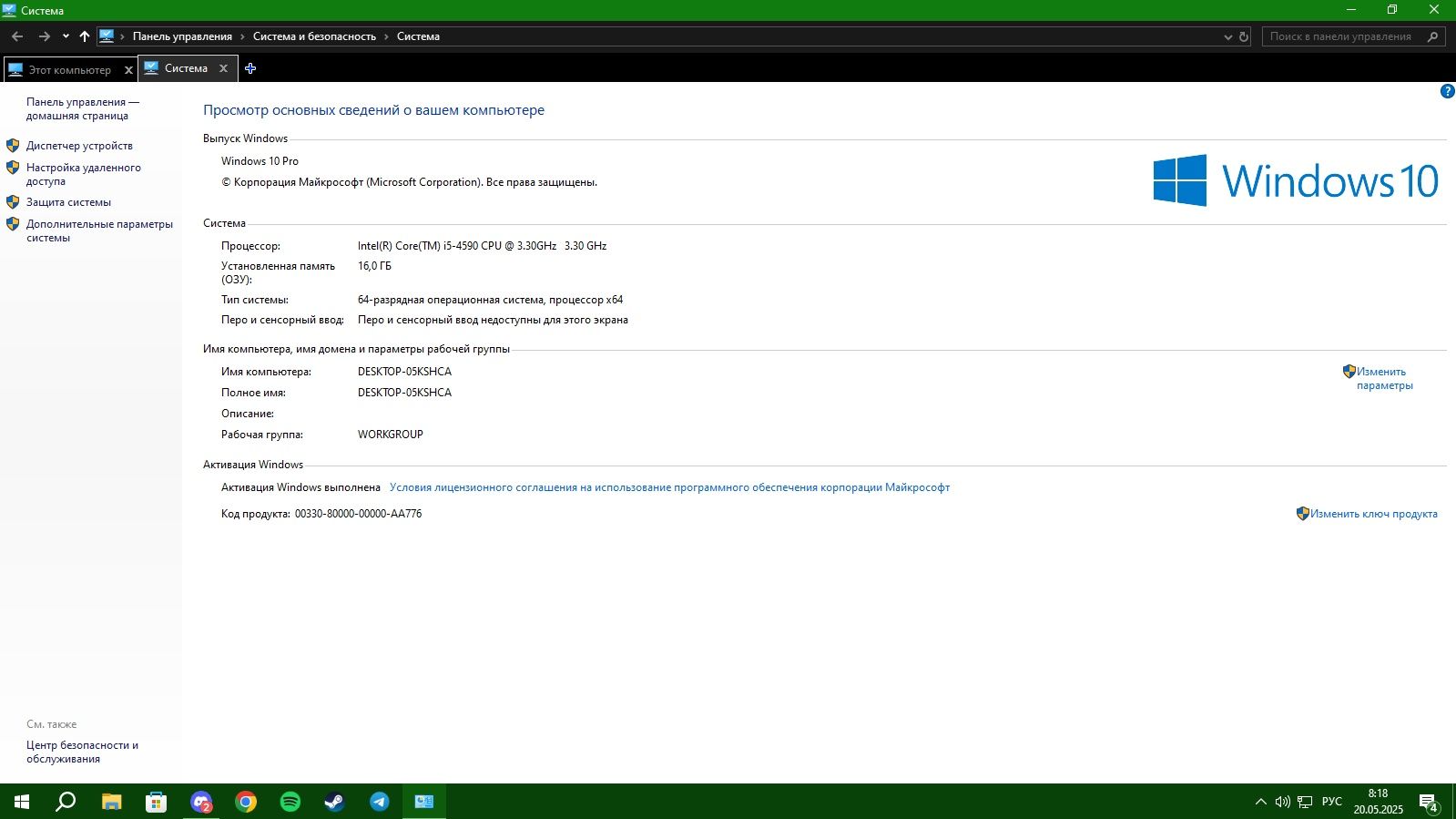Close the 'Система' tab
This screenshot has width=1456, height=819.
[x=223, y=68]
